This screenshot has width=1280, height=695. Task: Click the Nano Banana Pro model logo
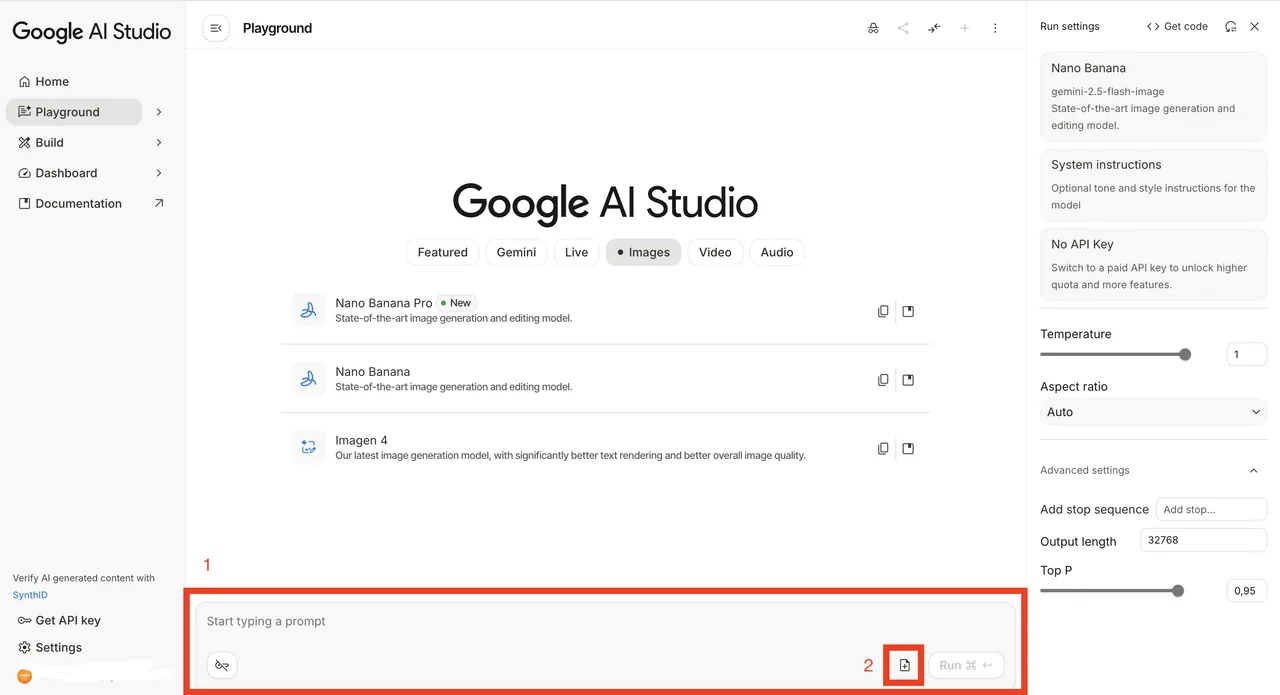[309, 310]
